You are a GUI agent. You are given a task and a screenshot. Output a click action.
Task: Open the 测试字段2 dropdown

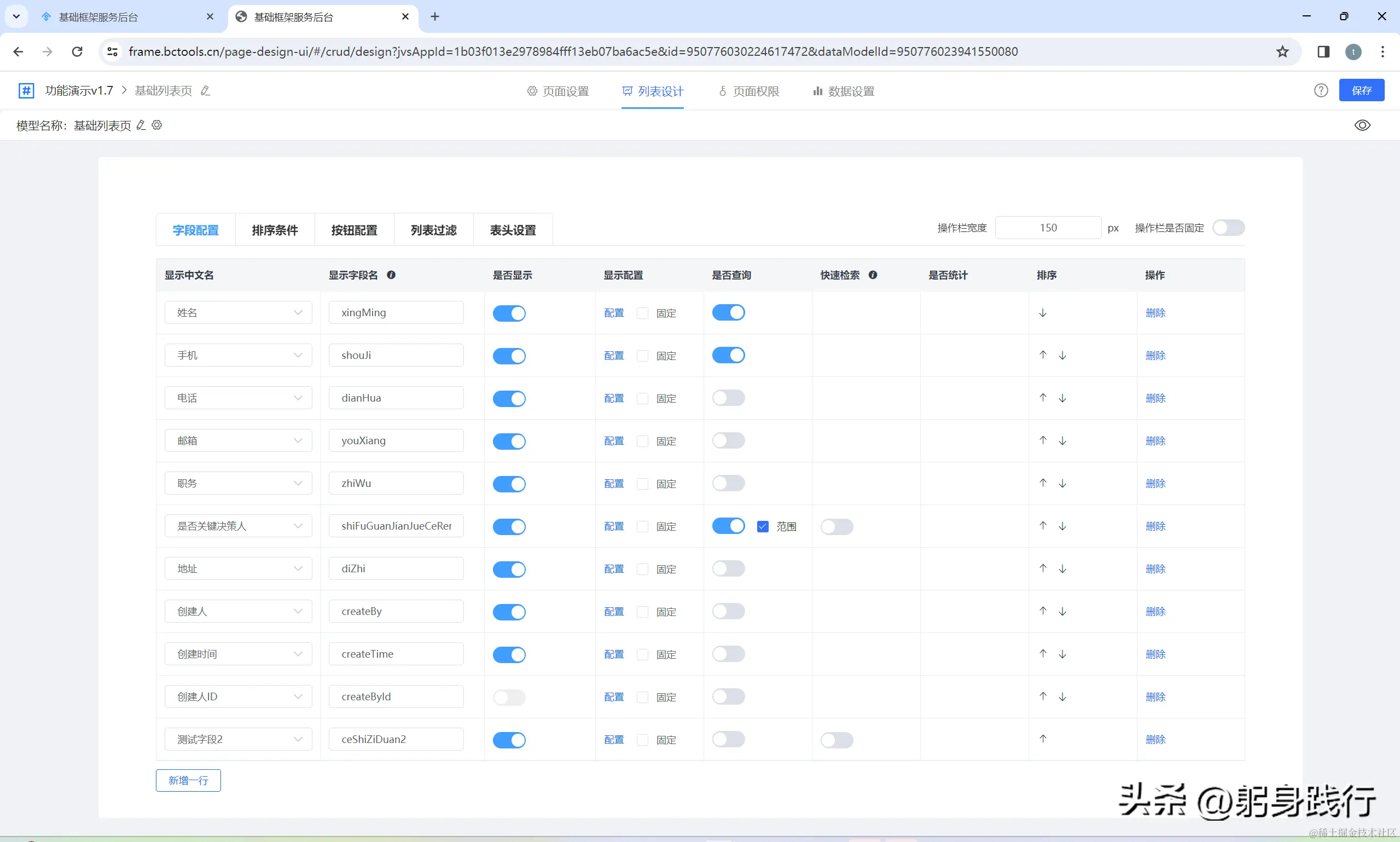[238, 739]
